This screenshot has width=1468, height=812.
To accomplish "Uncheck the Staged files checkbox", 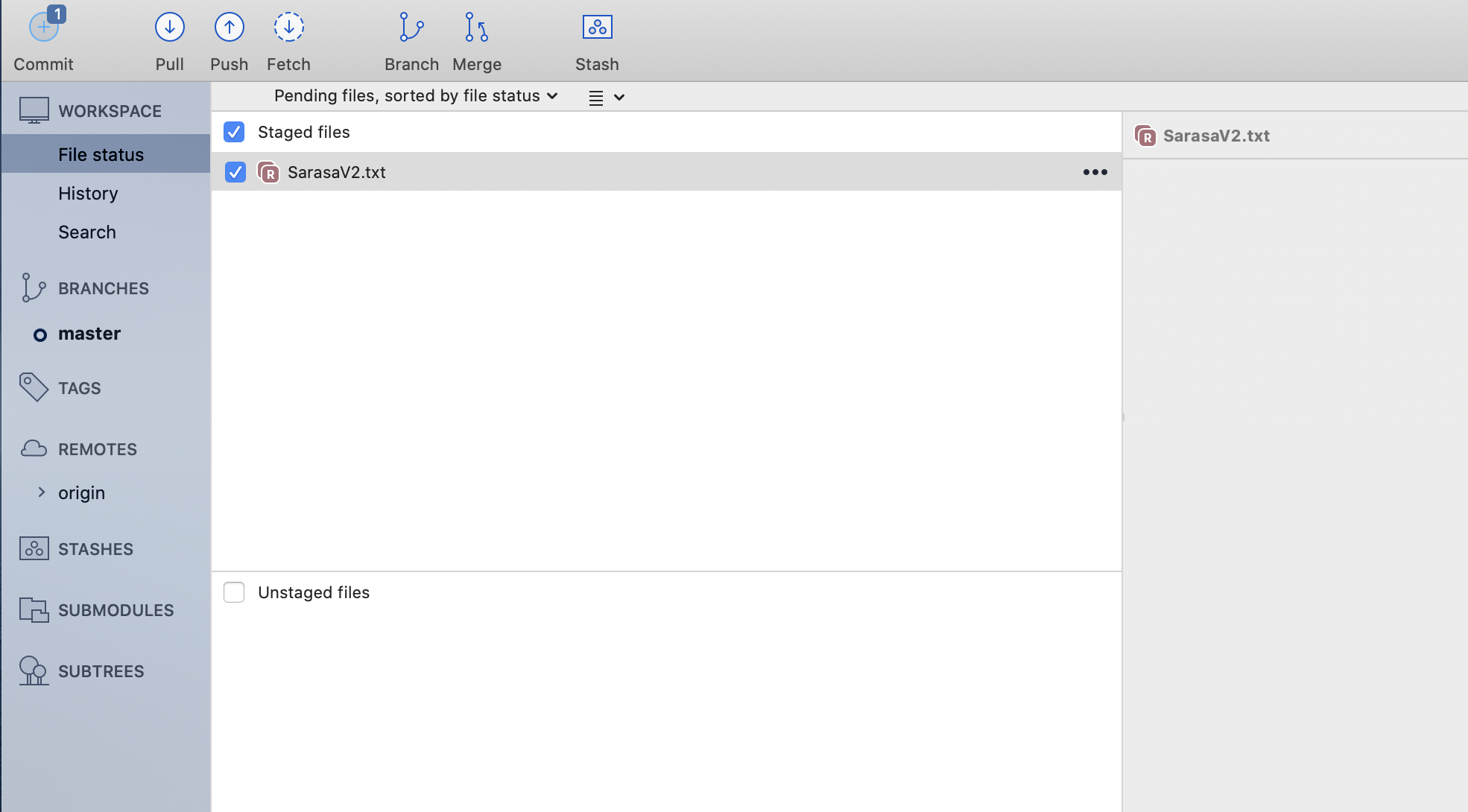I will (x=234, y=132).
